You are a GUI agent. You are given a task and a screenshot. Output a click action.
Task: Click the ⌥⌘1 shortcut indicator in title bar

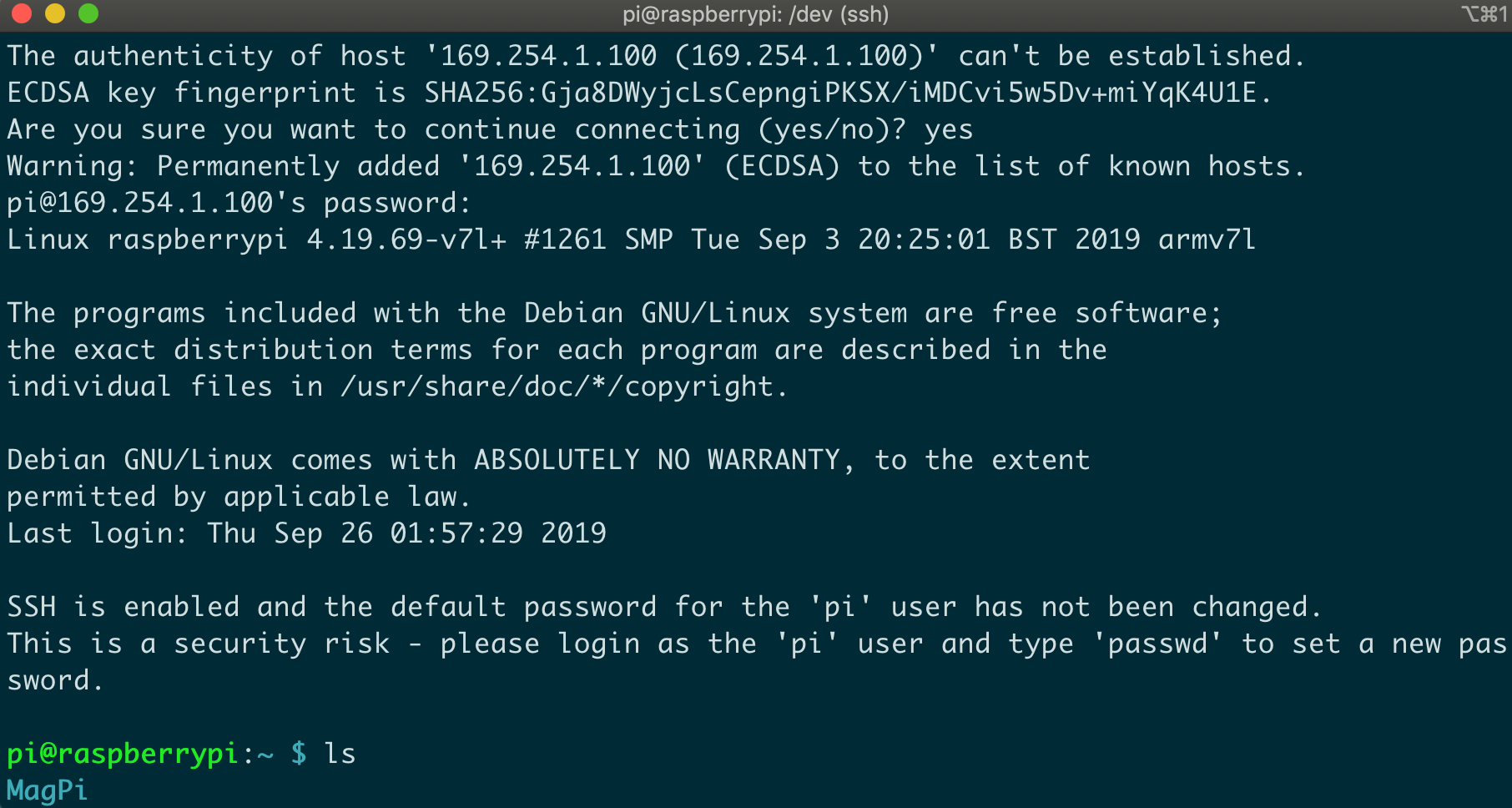click(1483, 14)
